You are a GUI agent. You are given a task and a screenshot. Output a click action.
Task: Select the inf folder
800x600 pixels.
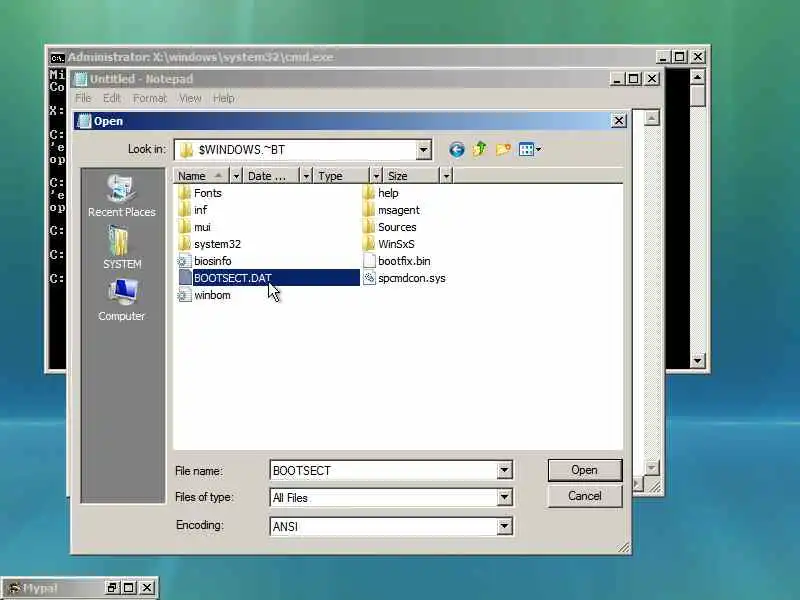193,210
